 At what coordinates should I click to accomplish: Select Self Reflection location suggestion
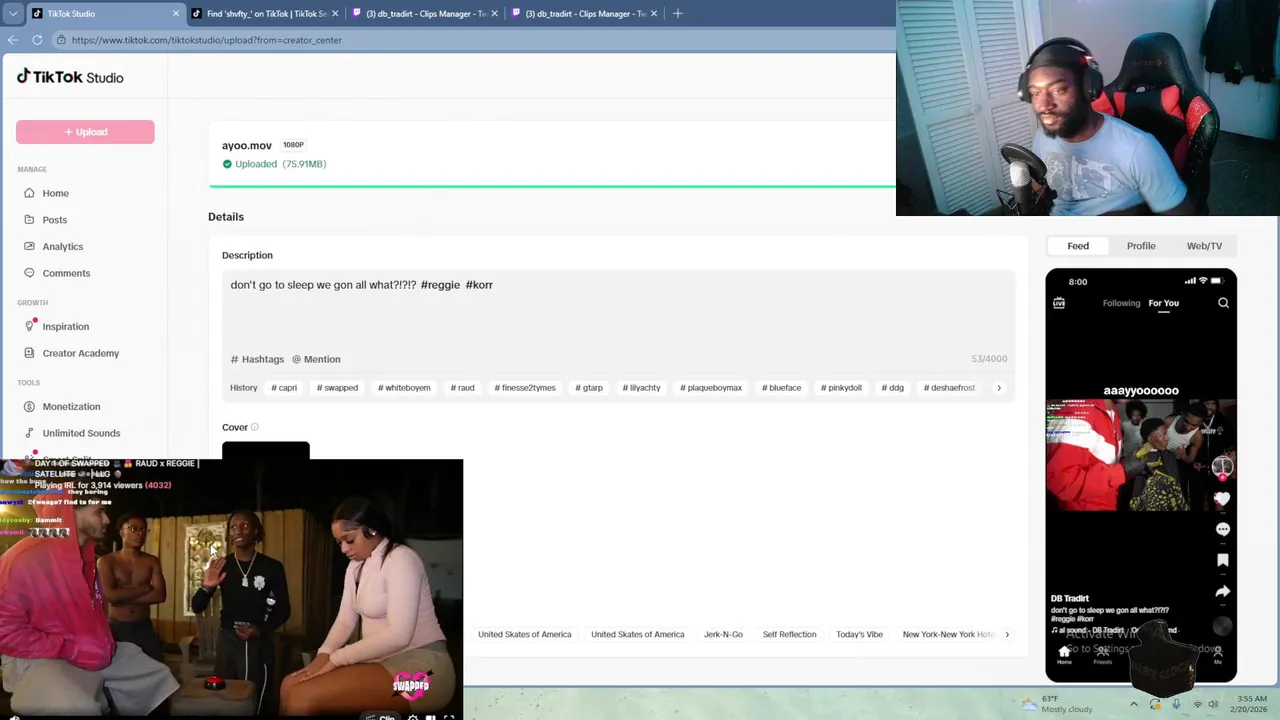pyautogui.click(x=789, y=634)
